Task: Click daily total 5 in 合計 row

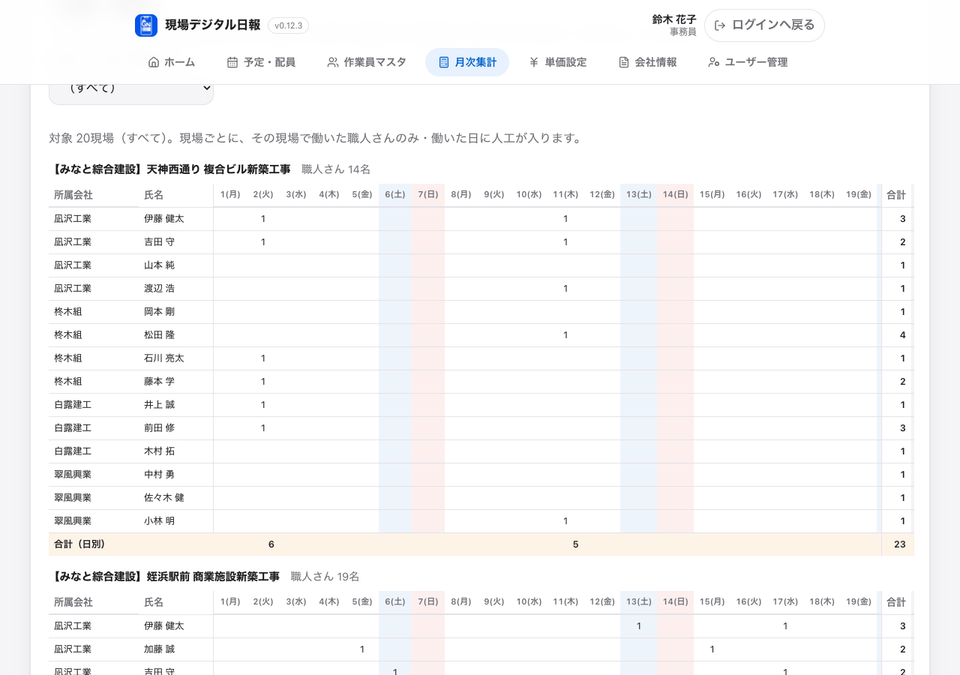Action: click(576, 544)
